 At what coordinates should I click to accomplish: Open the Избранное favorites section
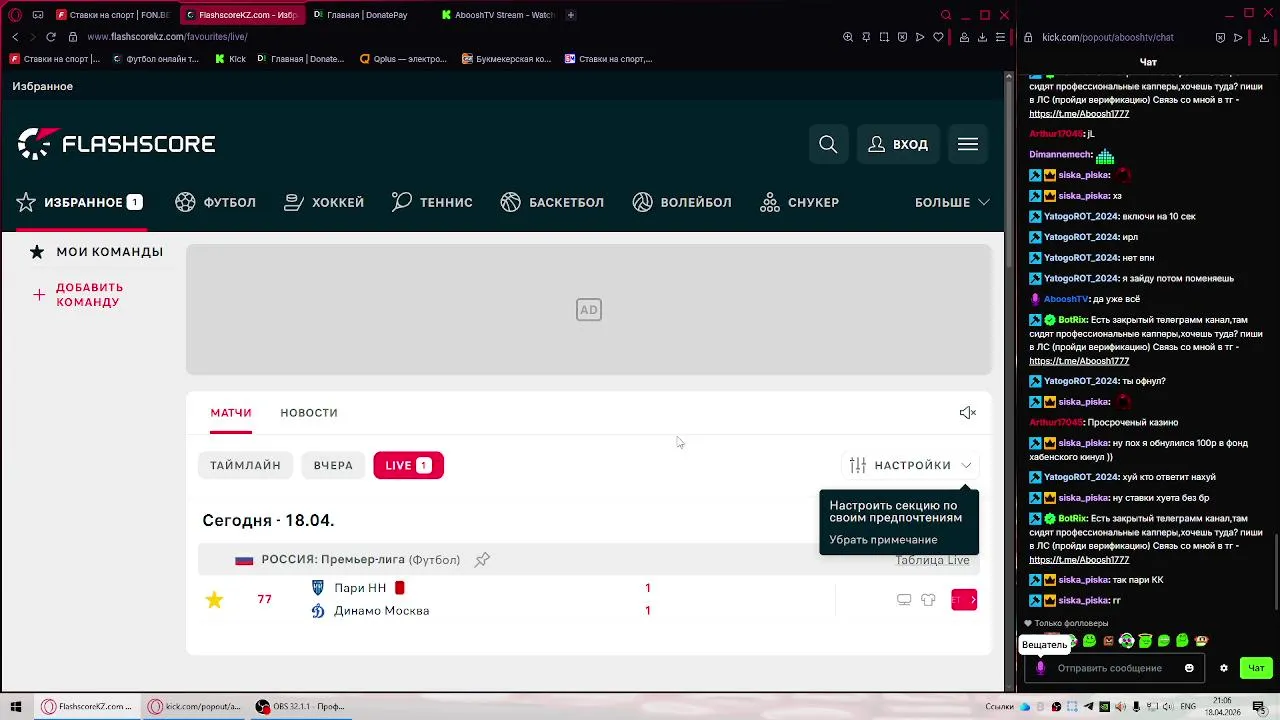point(79,202)
